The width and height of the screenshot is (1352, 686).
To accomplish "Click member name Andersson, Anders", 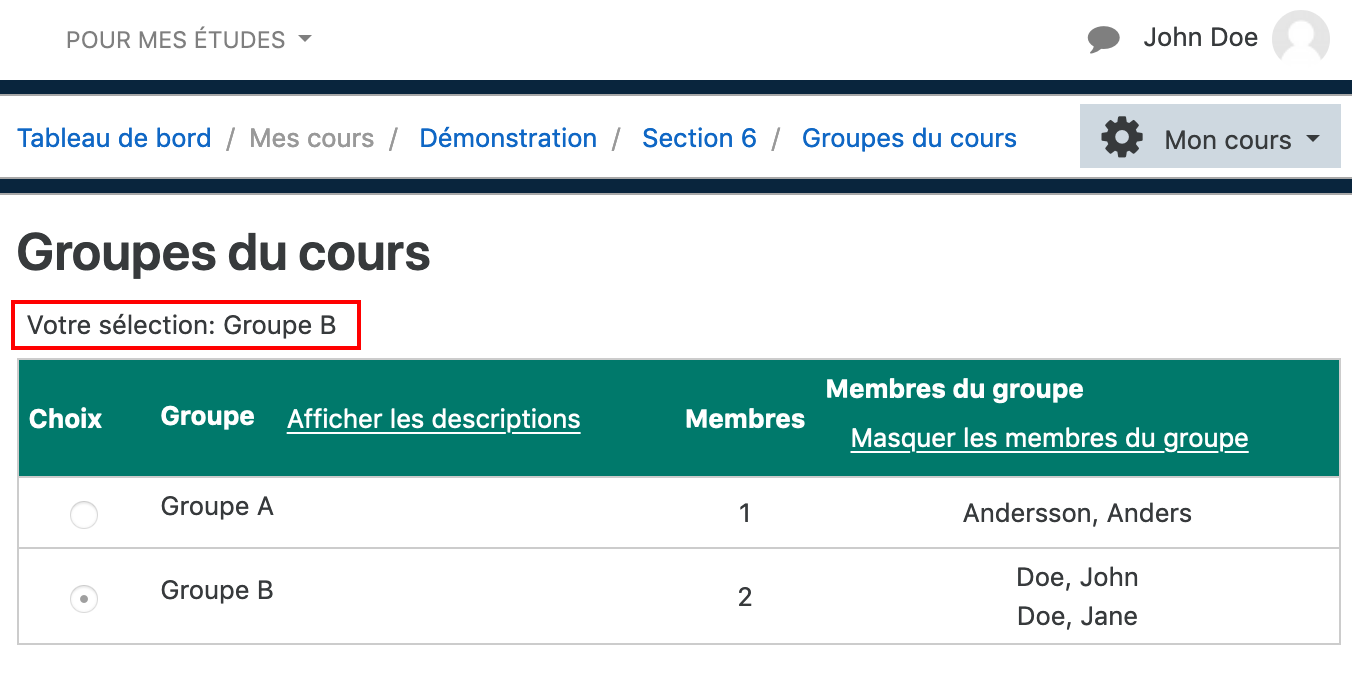I will (1077, 514).
